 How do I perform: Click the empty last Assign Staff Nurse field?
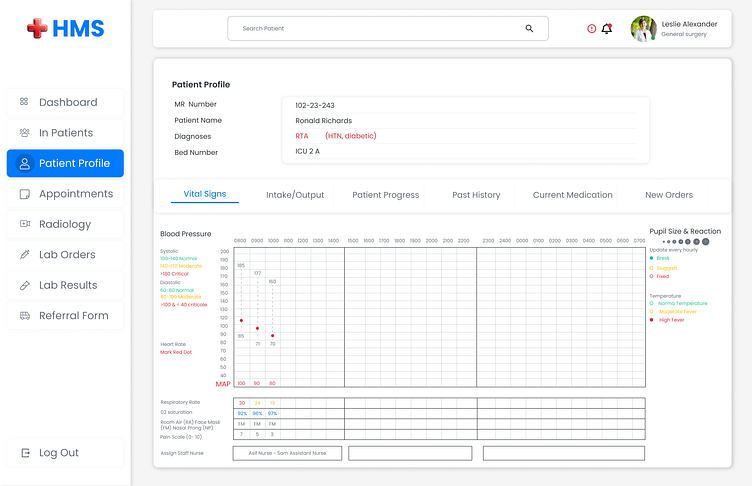click(564, 453)
